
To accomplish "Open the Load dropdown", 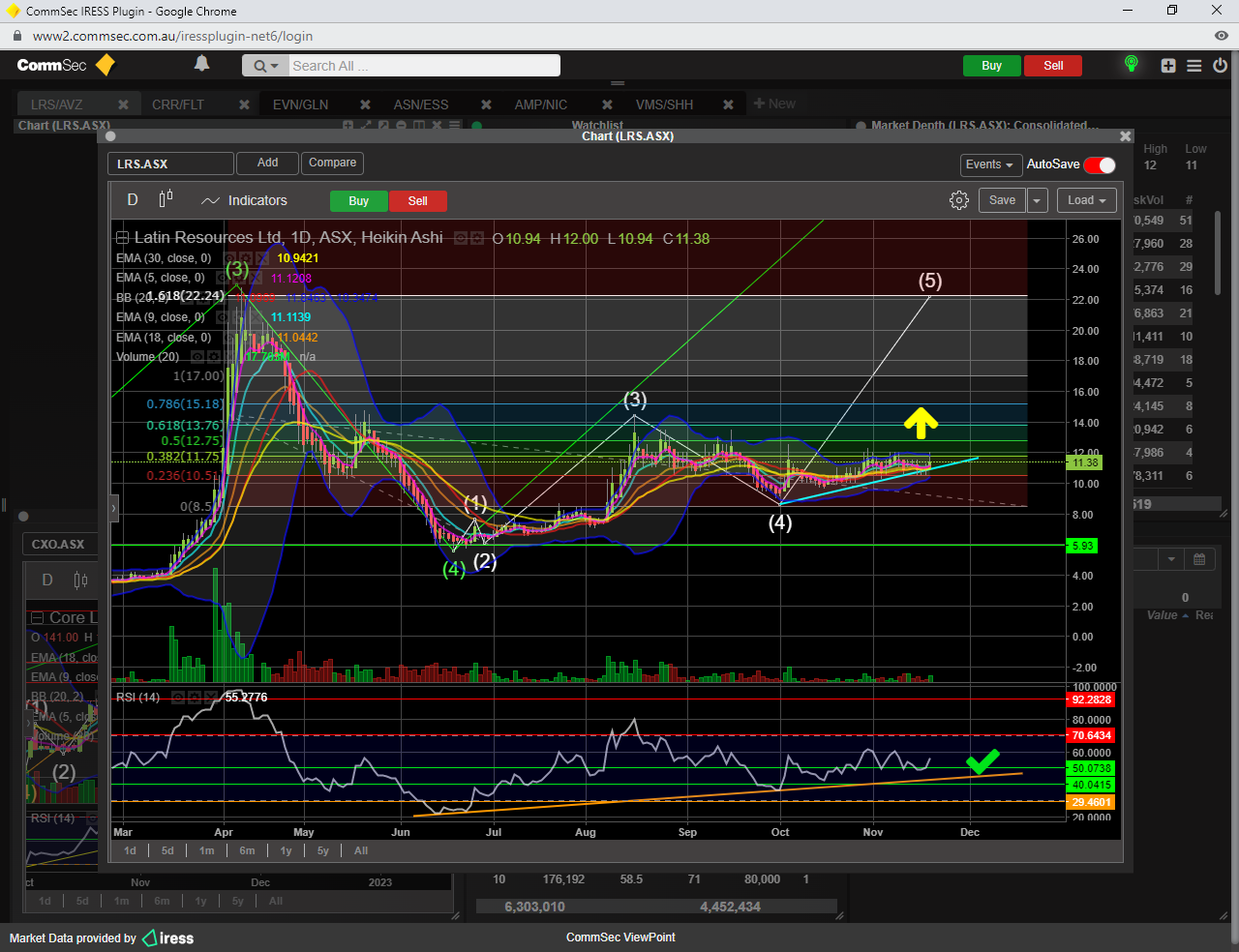I will tap(1086, 200).
